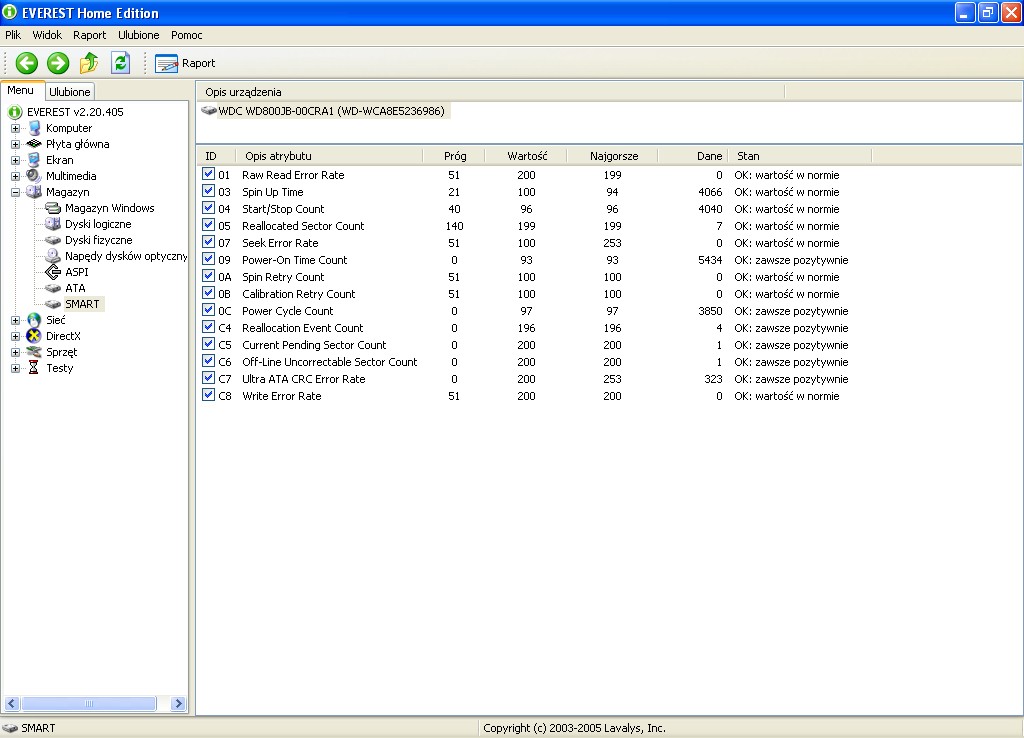Select the WDC WD800JB-00CRA1 device entry
Viewport: 1024px width, 738px height.
tap(325, 111)
